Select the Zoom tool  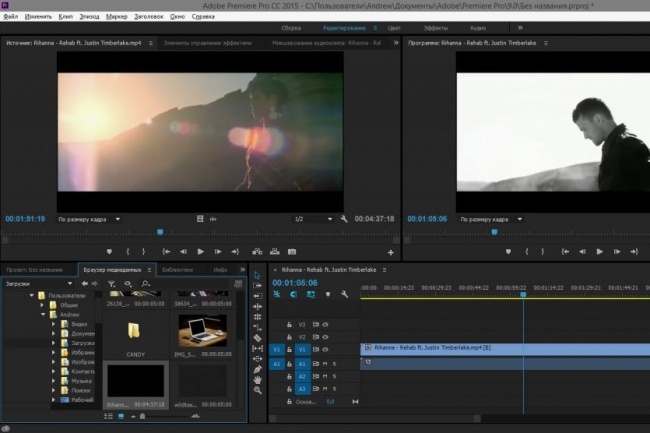(x=257, y=390)
